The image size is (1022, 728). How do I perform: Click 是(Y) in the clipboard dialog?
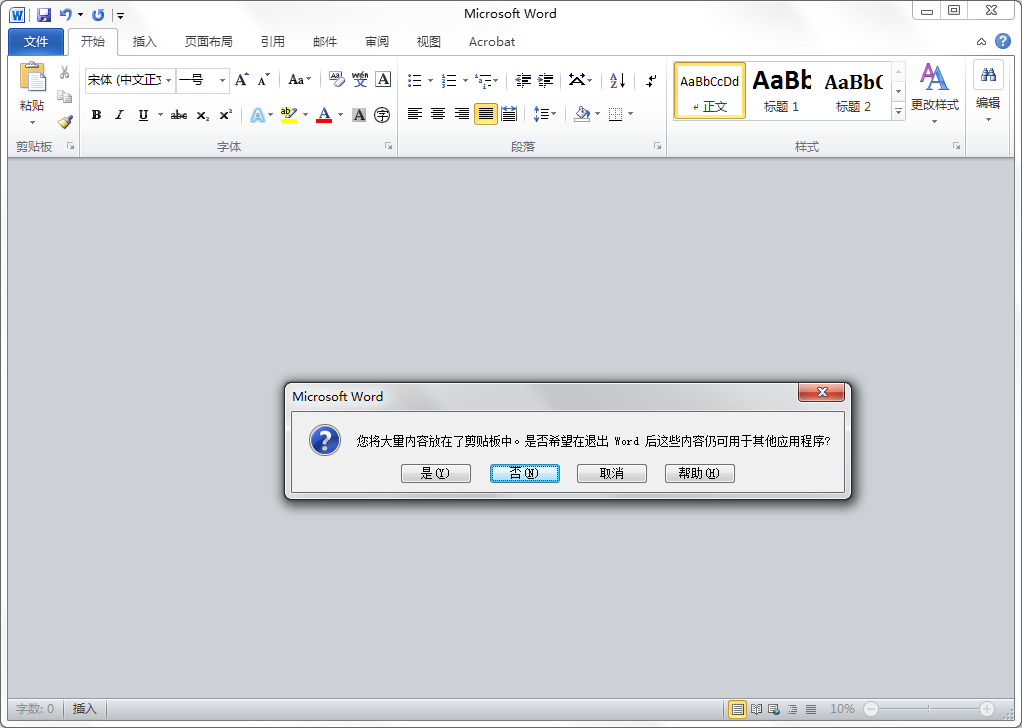coord(435,473)
